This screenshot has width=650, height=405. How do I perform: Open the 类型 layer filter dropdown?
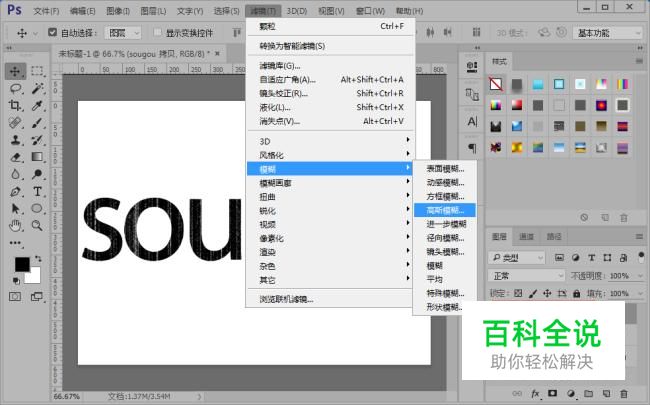517,258
